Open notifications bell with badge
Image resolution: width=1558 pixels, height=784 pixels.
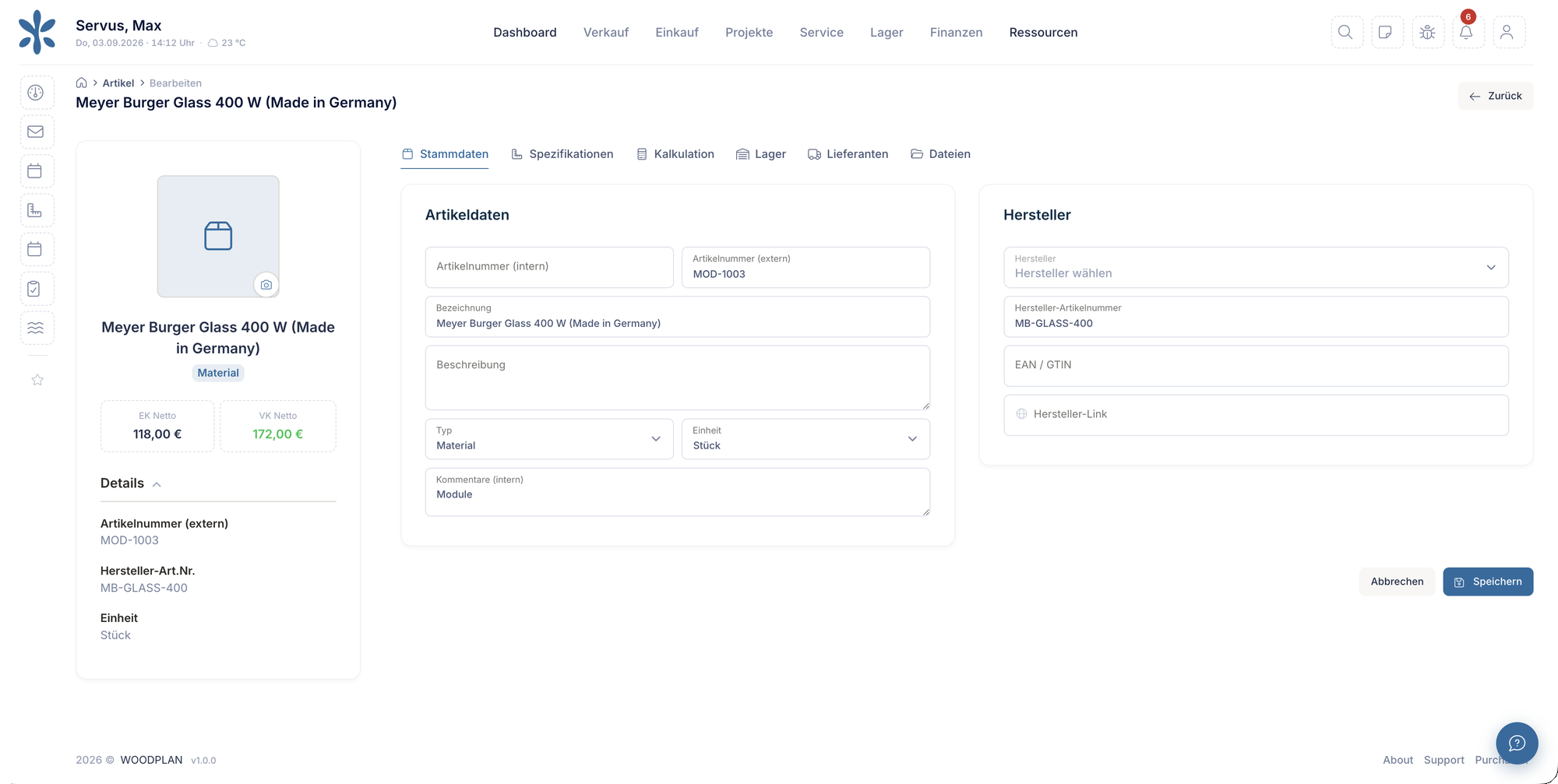[x=1468, y=33]
